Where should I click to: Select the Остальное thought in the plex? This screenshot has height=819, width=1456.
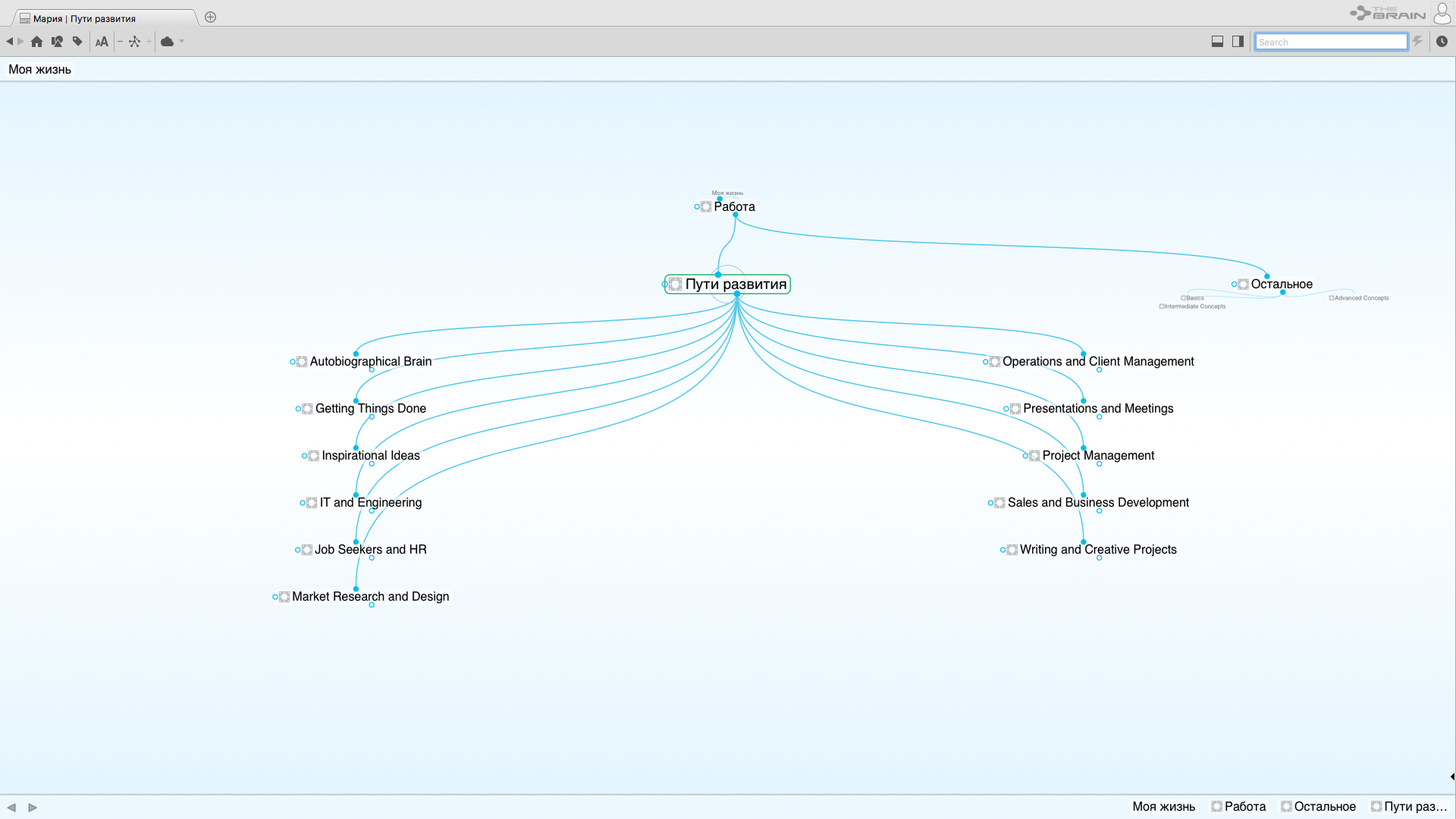[x=1282, y=284]
